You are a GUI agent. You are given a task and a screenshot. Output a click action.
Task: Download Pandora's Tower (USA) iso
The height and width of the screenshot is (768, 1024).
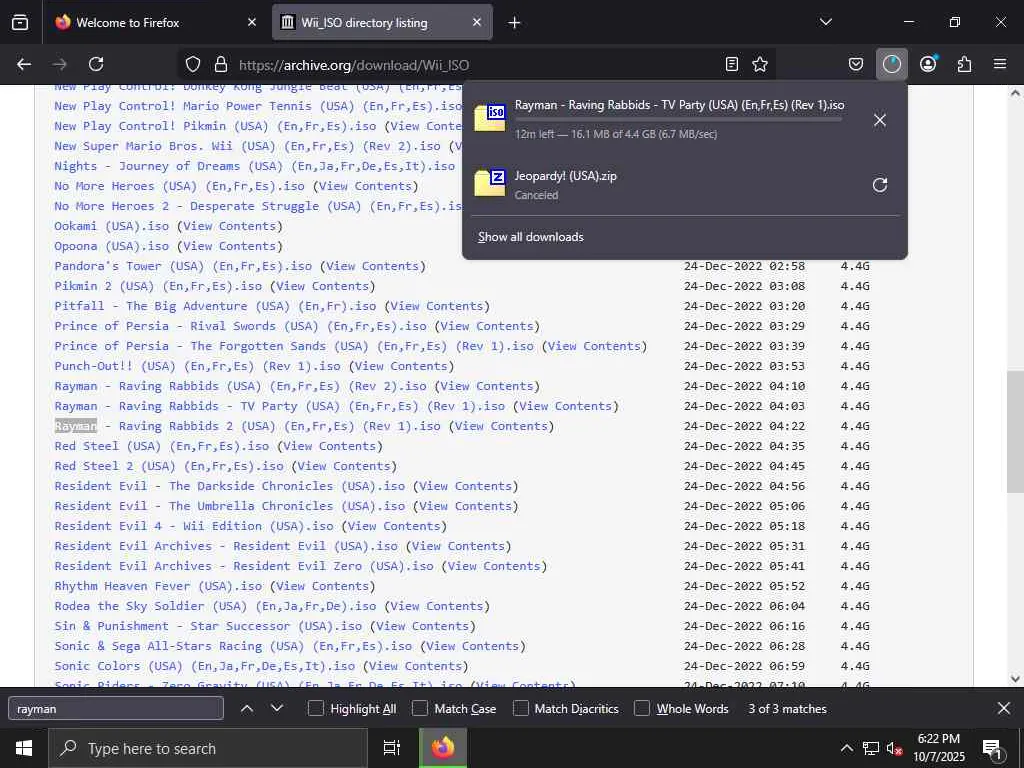183,266
